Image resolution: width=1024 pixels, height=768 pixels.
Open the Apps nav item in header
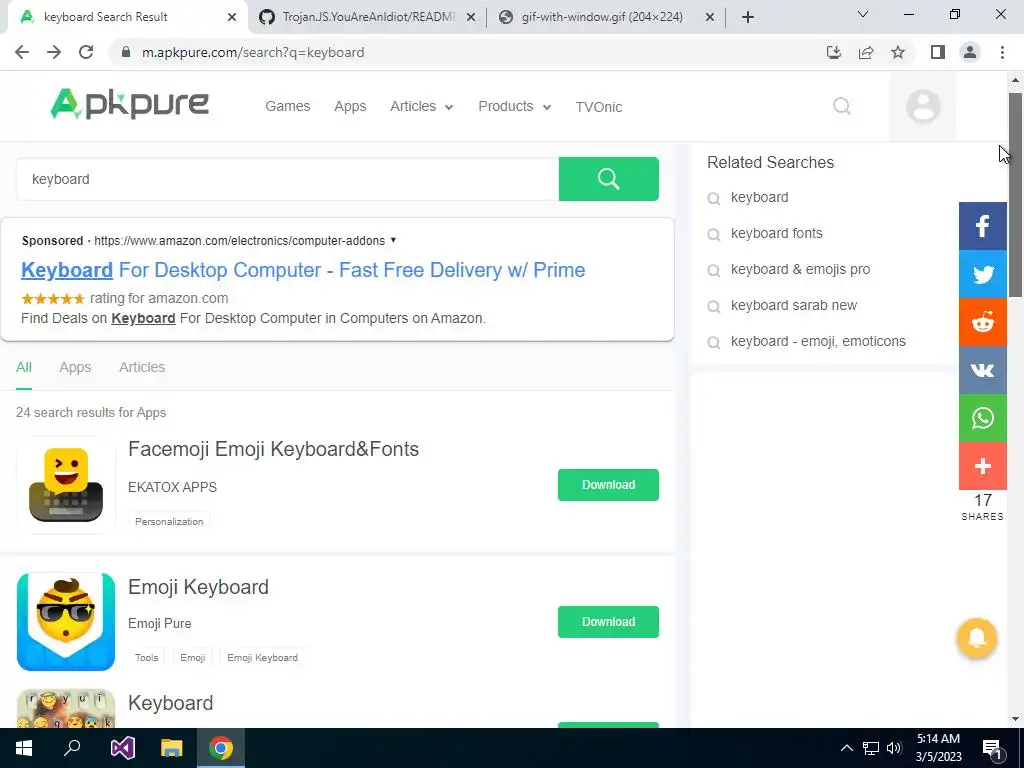tap(350, 106)
